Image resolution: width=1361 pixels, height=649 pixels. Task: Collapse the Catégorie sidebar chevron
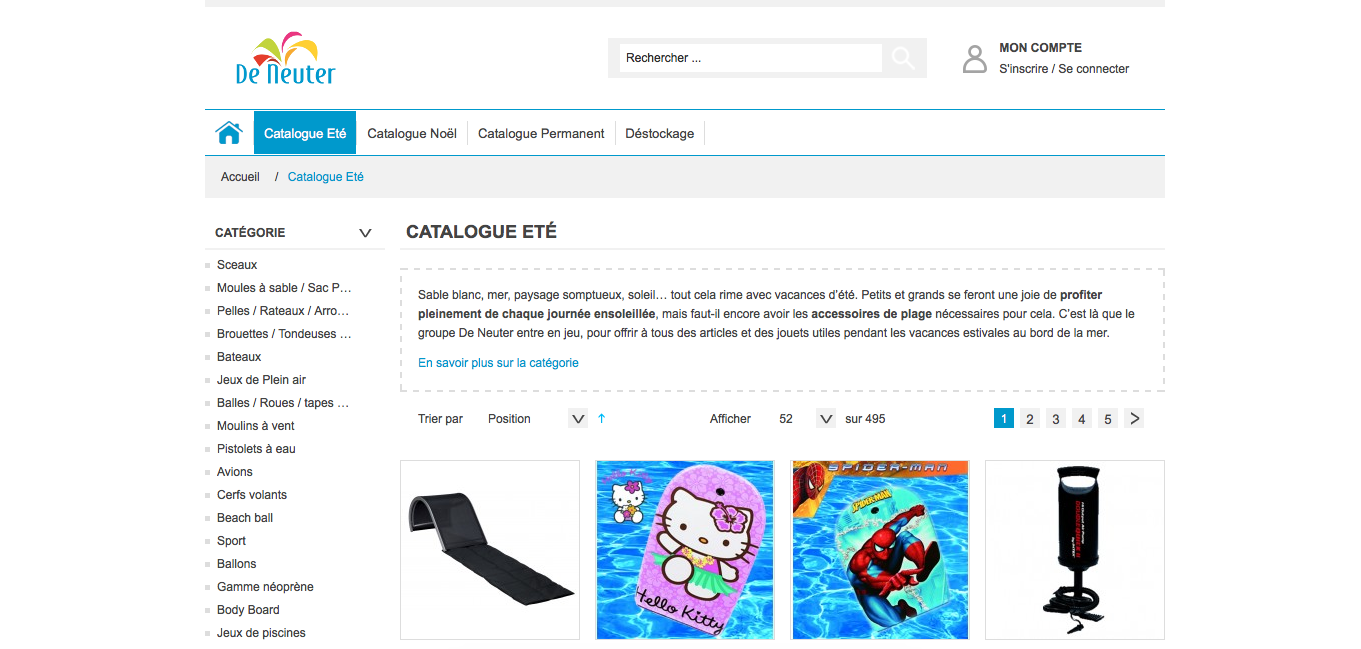[365, 233]
